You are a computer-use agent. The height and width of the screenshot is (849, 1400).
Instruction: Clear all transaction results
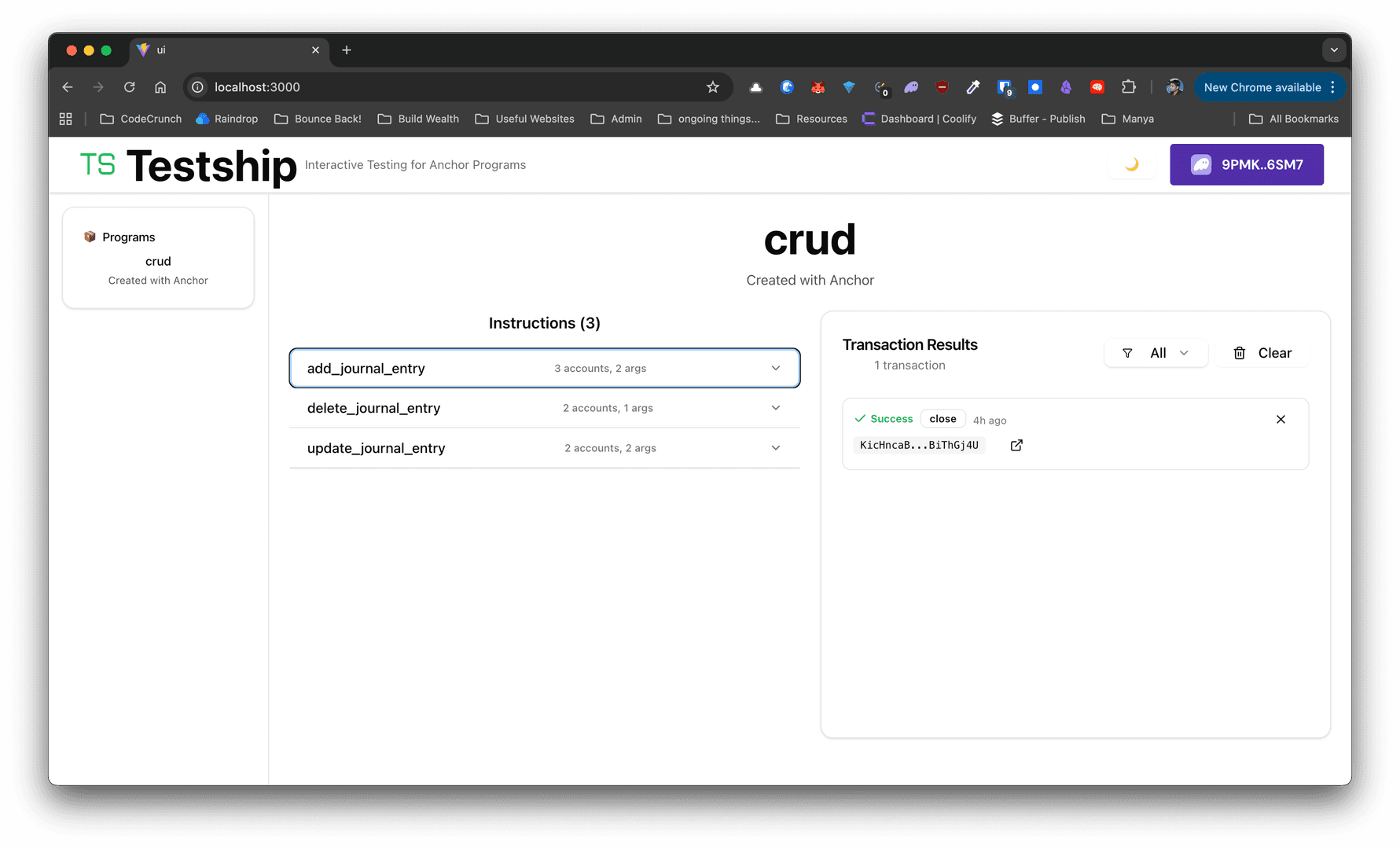[x=1262, y=353]
